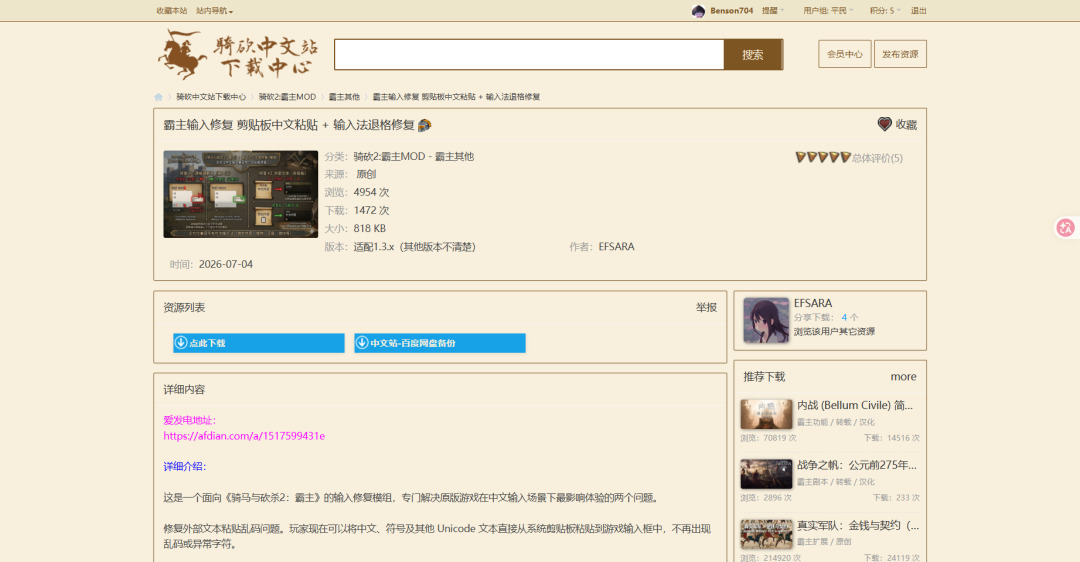Click the Benson704 user avatar in top bar

click(x=698, y=10)
